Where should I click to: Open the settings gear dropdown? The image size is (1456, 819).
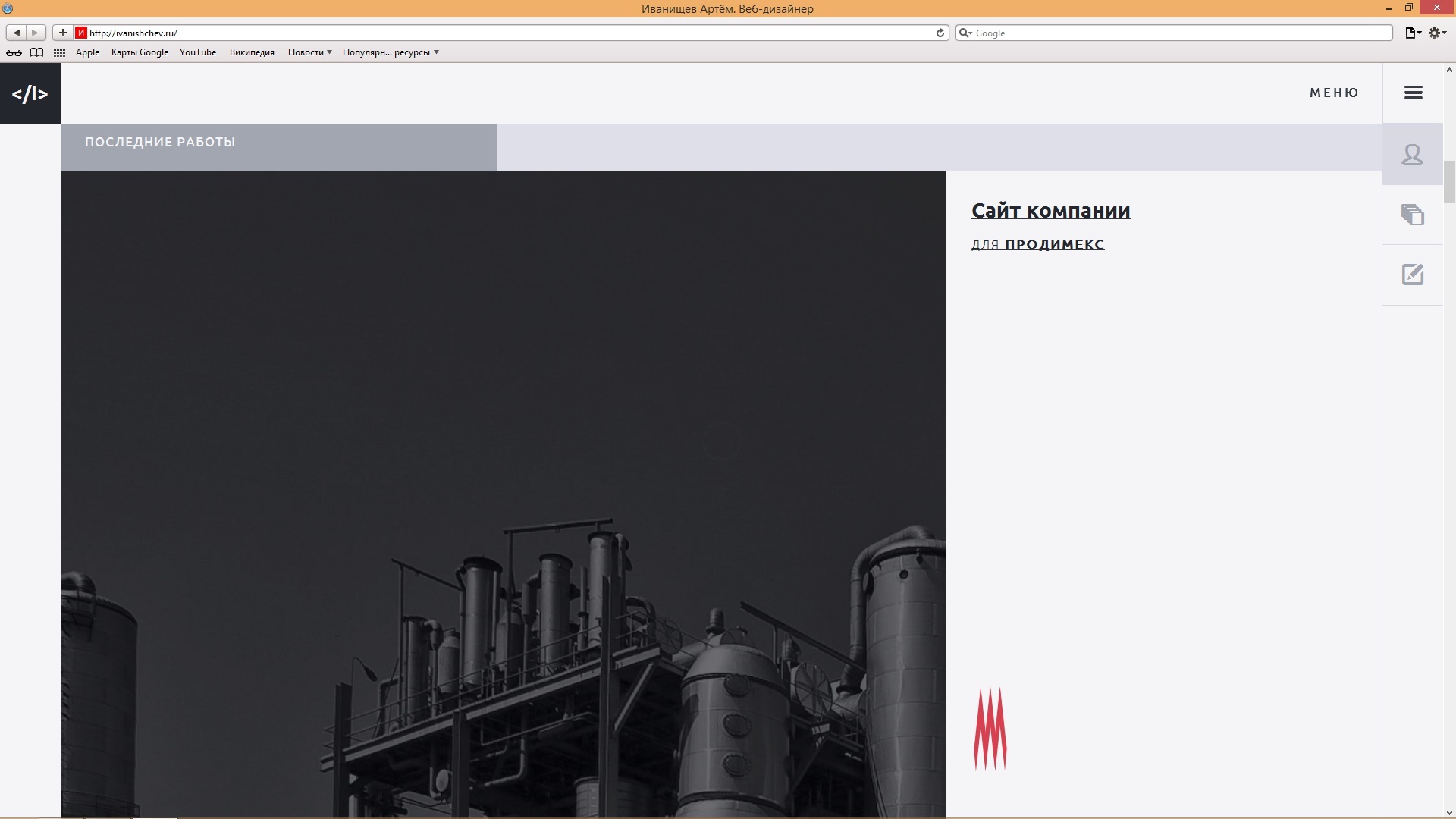click(x=1437, y=33)
